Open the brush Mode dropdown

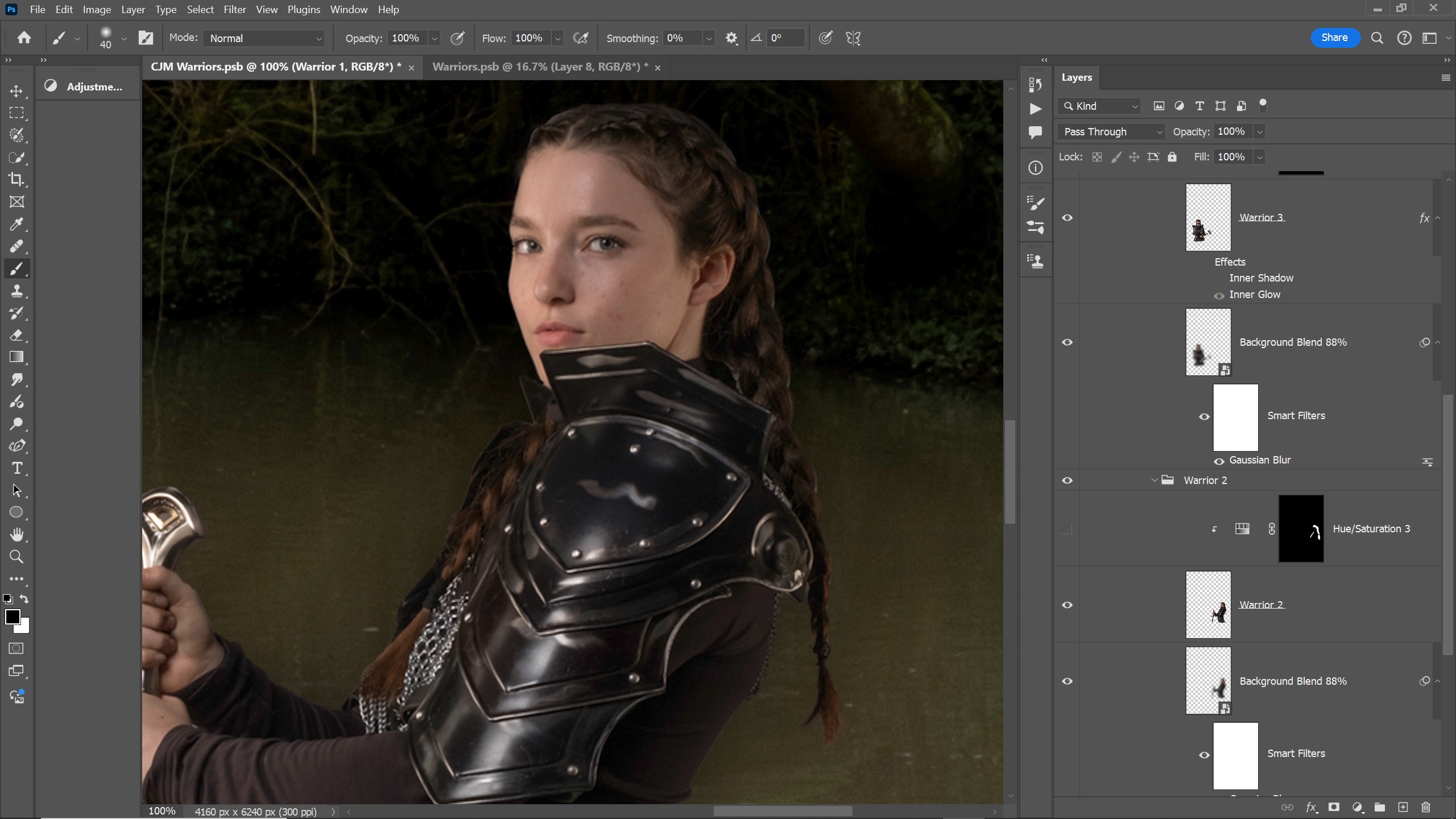tap(264, 38)
